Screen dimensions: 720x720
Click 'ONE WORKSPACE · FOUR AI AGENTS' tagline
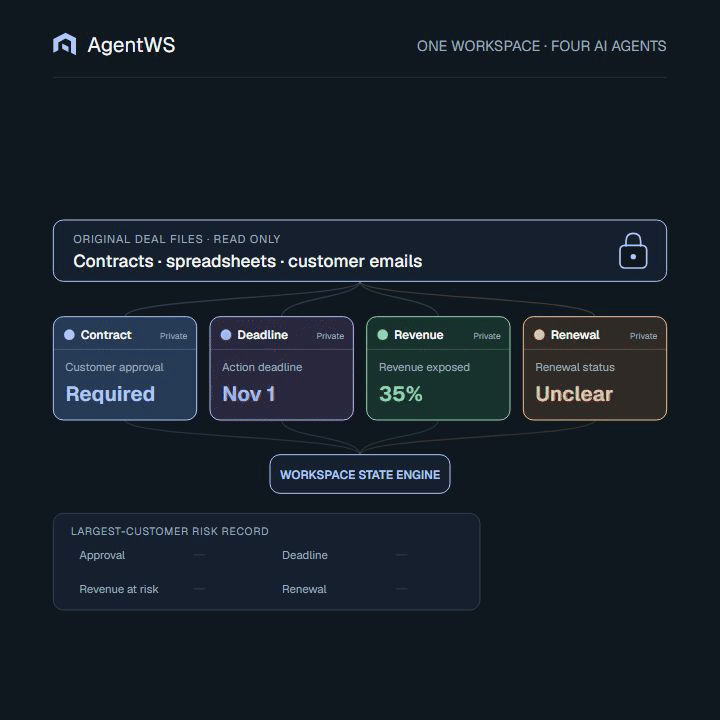541,46
